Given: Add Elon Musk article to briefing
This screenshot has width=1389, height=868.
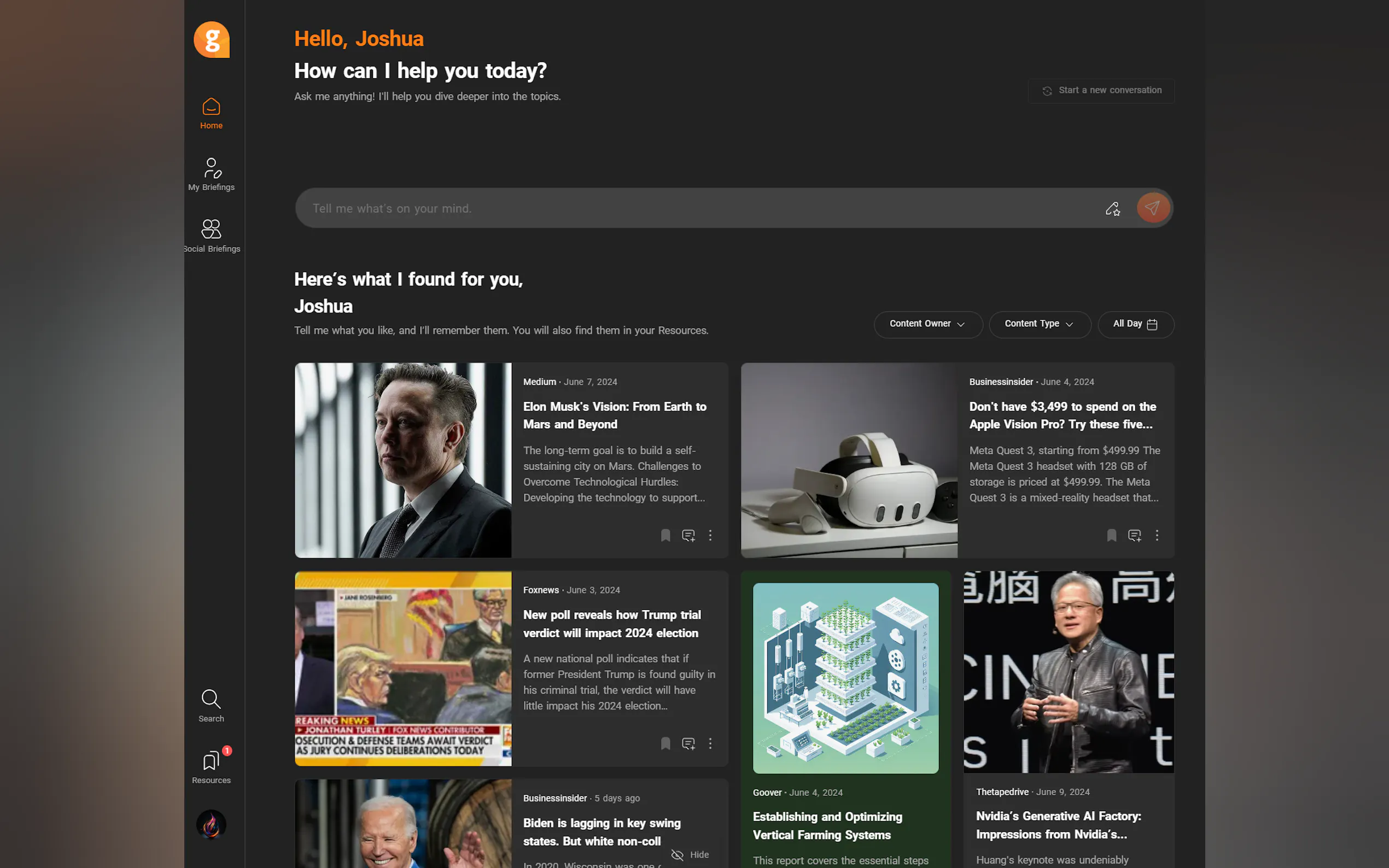Looking at the screenshot, I should 688,536.
